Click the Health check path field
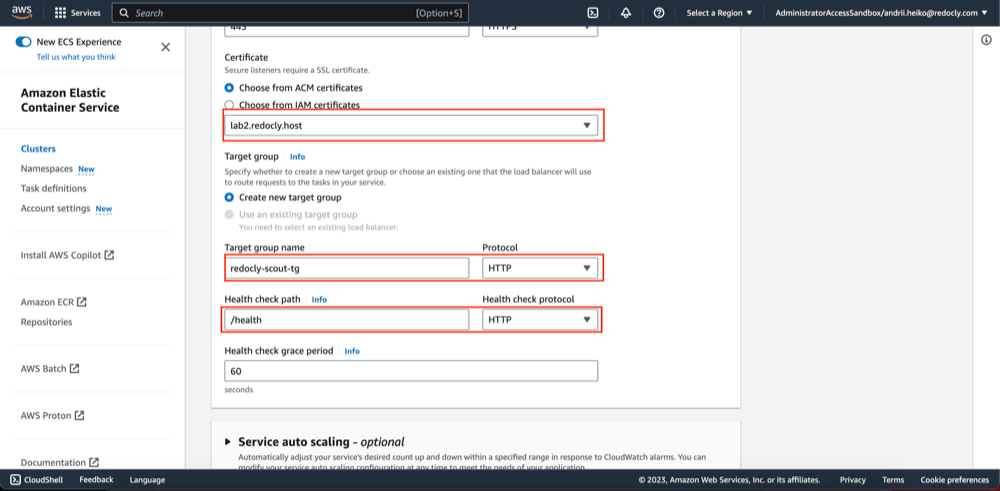1000x491 pixels. [347, 320]
